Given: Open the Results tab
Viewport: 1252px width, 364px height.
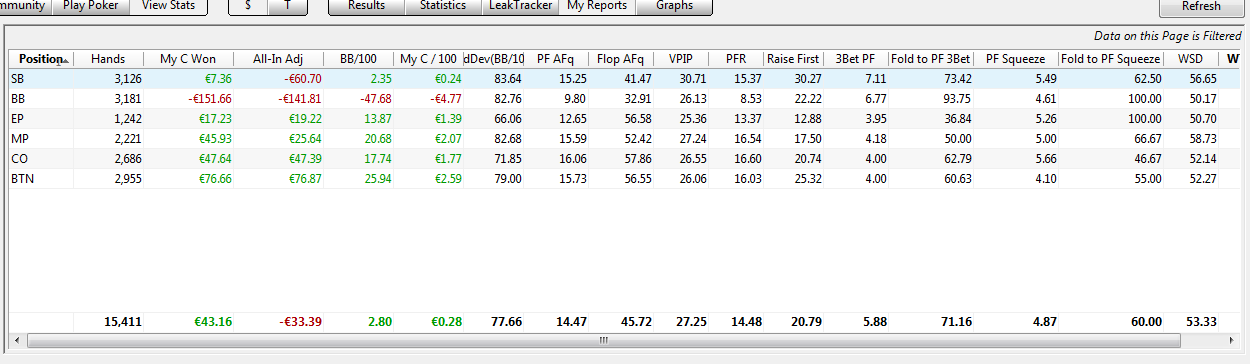Looking at the screenshot, I should point(366,6).
